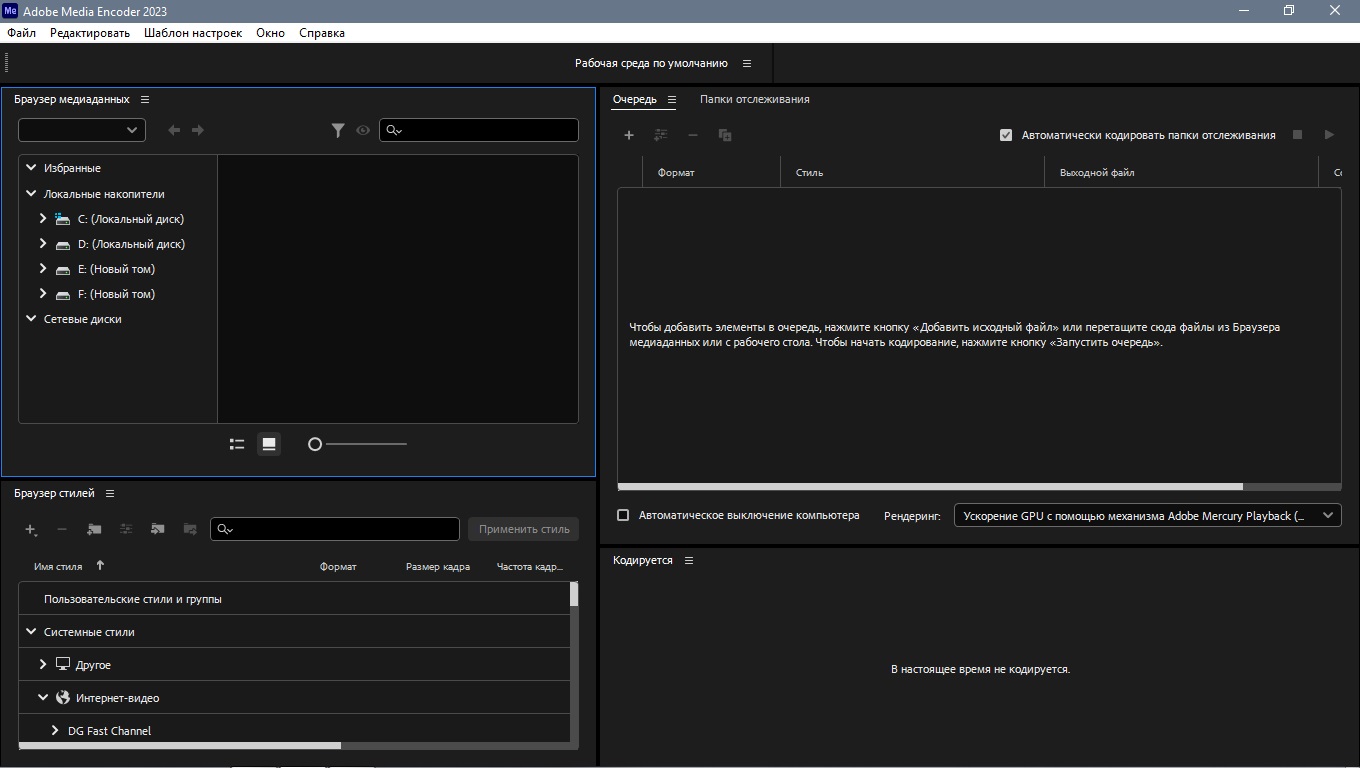Switch media browser to thumbnail view
Viewport: 1360px width, 768px height.
[x=269, y=444]
